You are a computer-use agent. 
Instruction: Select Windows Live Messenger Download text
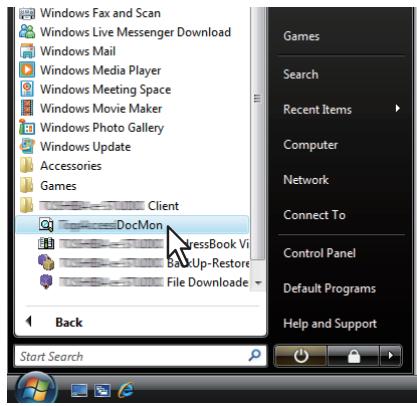coord(135,32)
